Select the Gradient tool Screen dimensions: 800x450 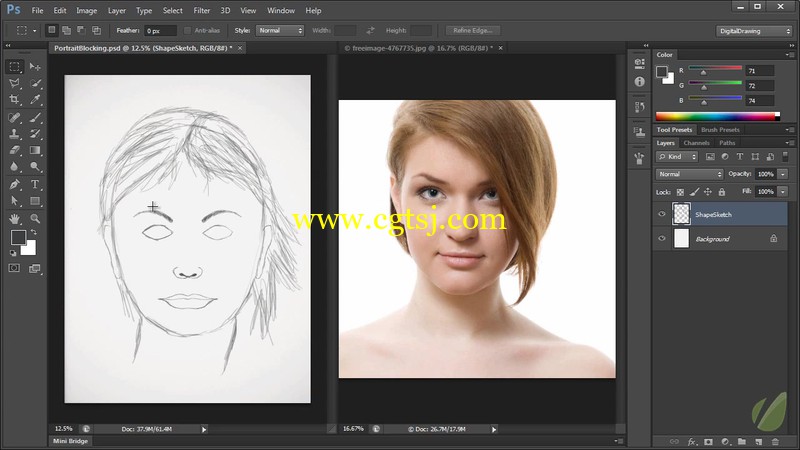(35, 150)
